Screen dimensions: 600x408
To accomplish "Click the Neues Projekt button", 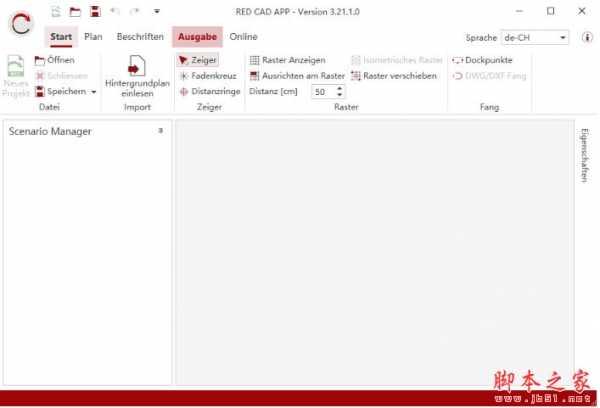I will [x=16, y=76].
